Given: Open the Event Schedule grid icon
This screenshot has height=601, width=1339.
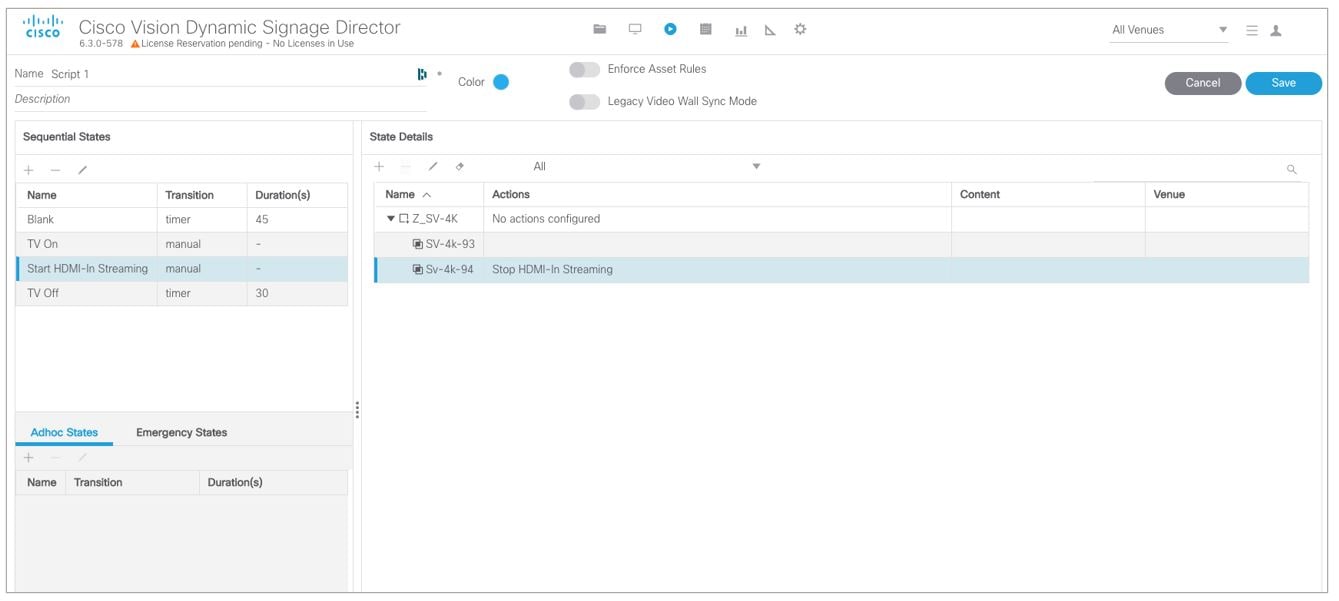Looking at the screenshot, I should pos(705,29).
